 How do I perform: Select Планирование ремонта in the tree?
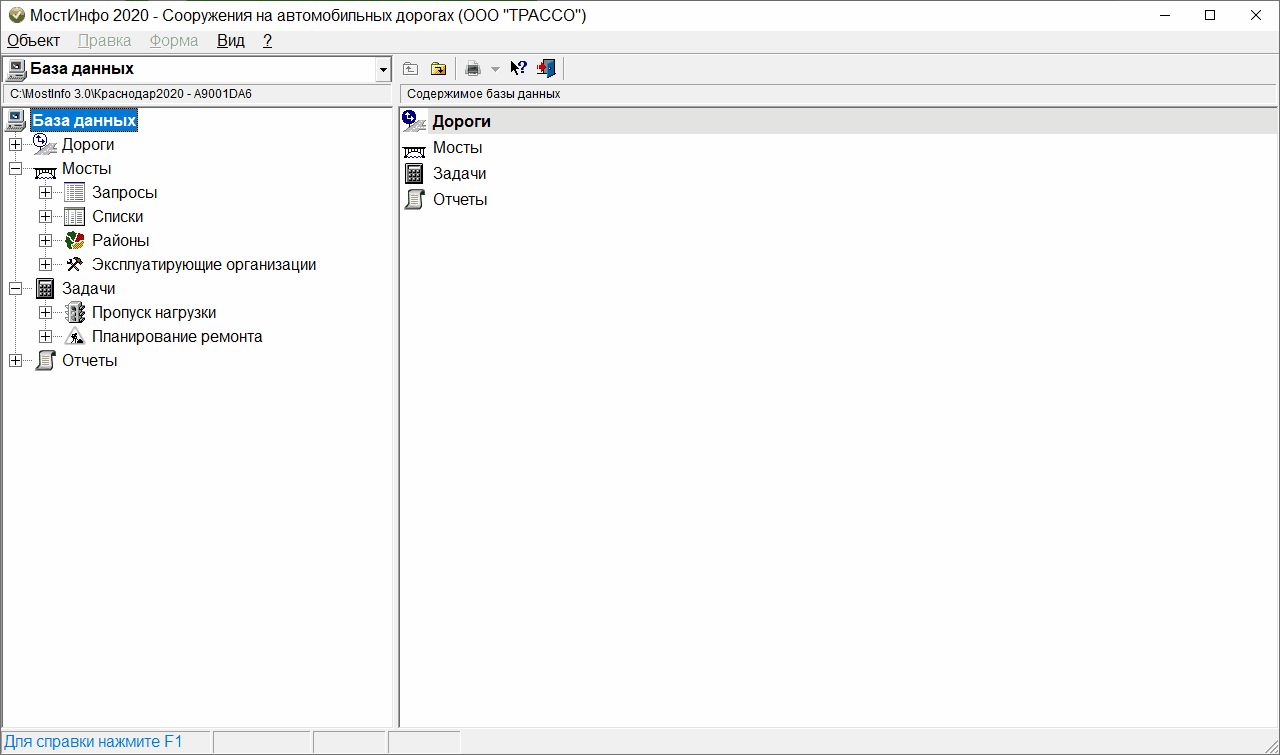click(177, 337)
